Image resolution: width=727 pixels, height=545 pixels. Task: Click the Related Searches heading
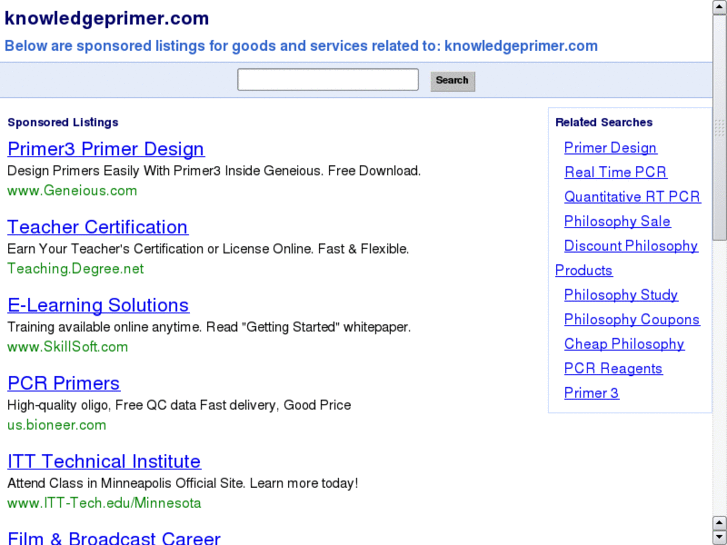604,122
